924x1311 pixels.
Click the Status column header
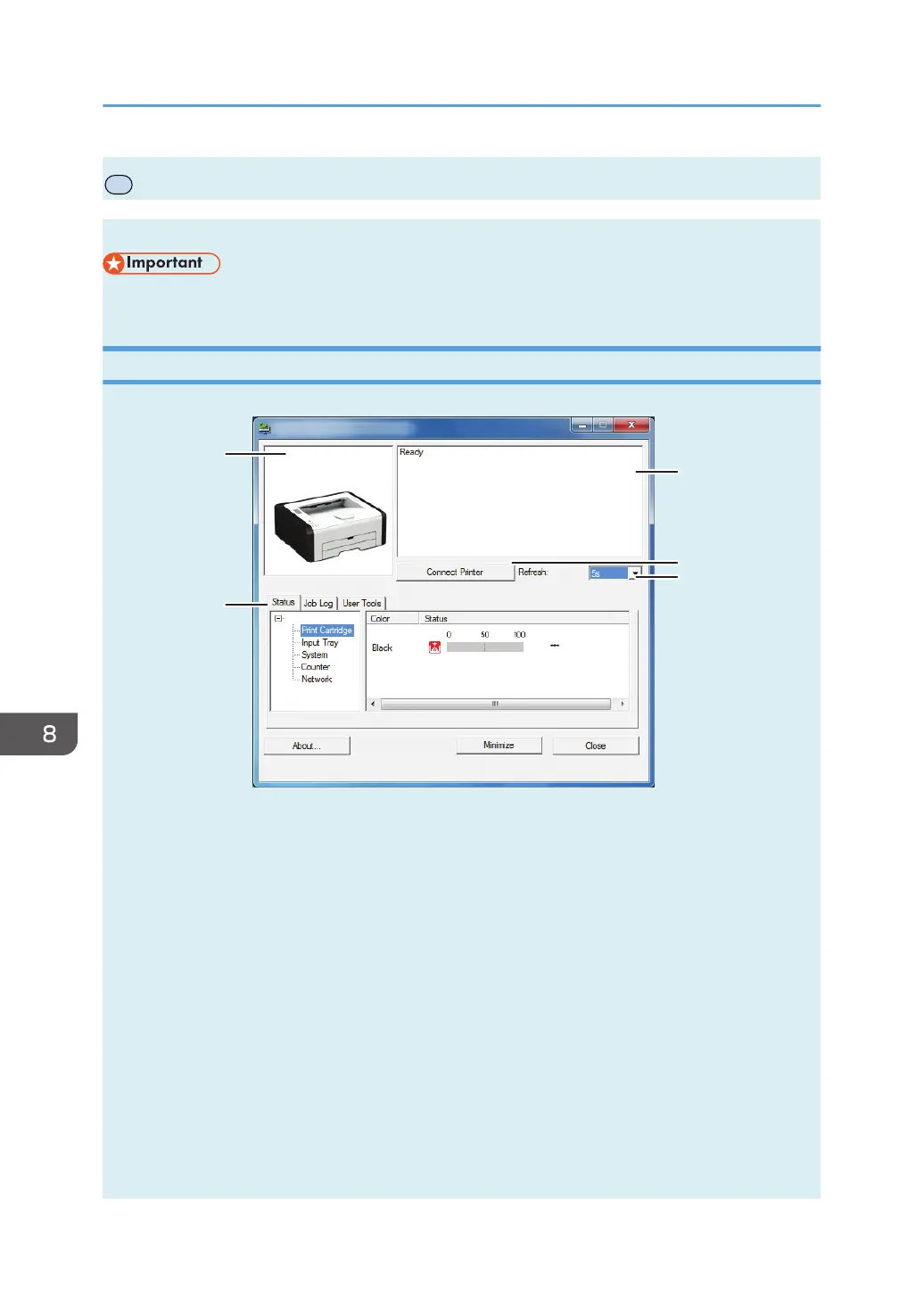[524, 618]
